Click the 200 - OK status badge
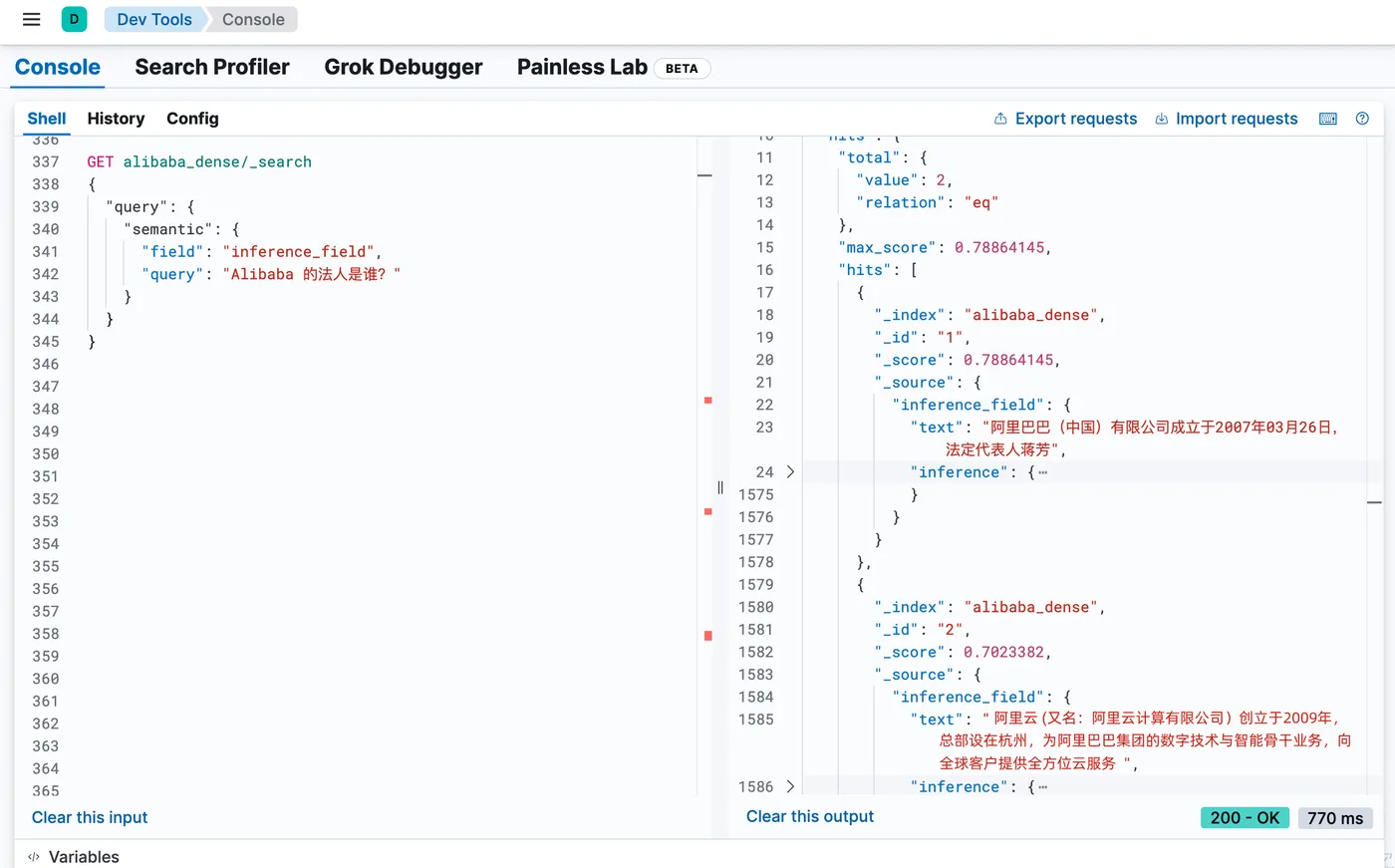Viewport: 1395px width, 868px height. 1245,818
